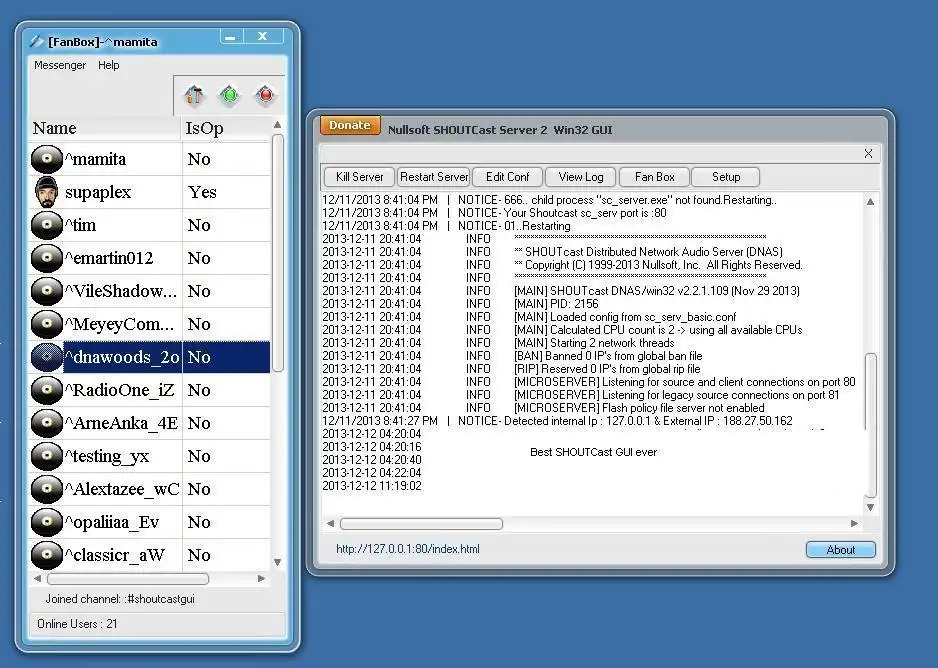Click the disc avatar next to ^Alextazee_wC
The width and height of the screenshot is (938, 668).
[x=47, y=489]
